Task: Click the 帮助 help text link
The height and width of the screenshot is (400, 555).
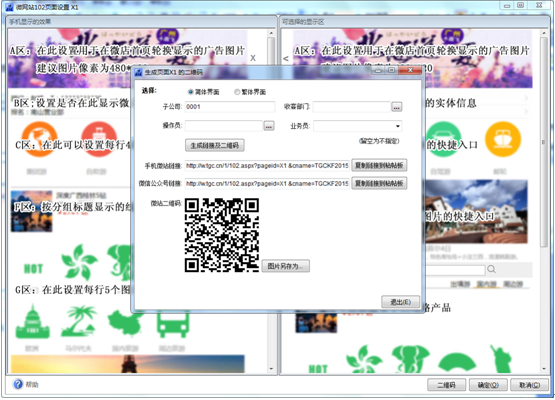Action: [32, 384]
